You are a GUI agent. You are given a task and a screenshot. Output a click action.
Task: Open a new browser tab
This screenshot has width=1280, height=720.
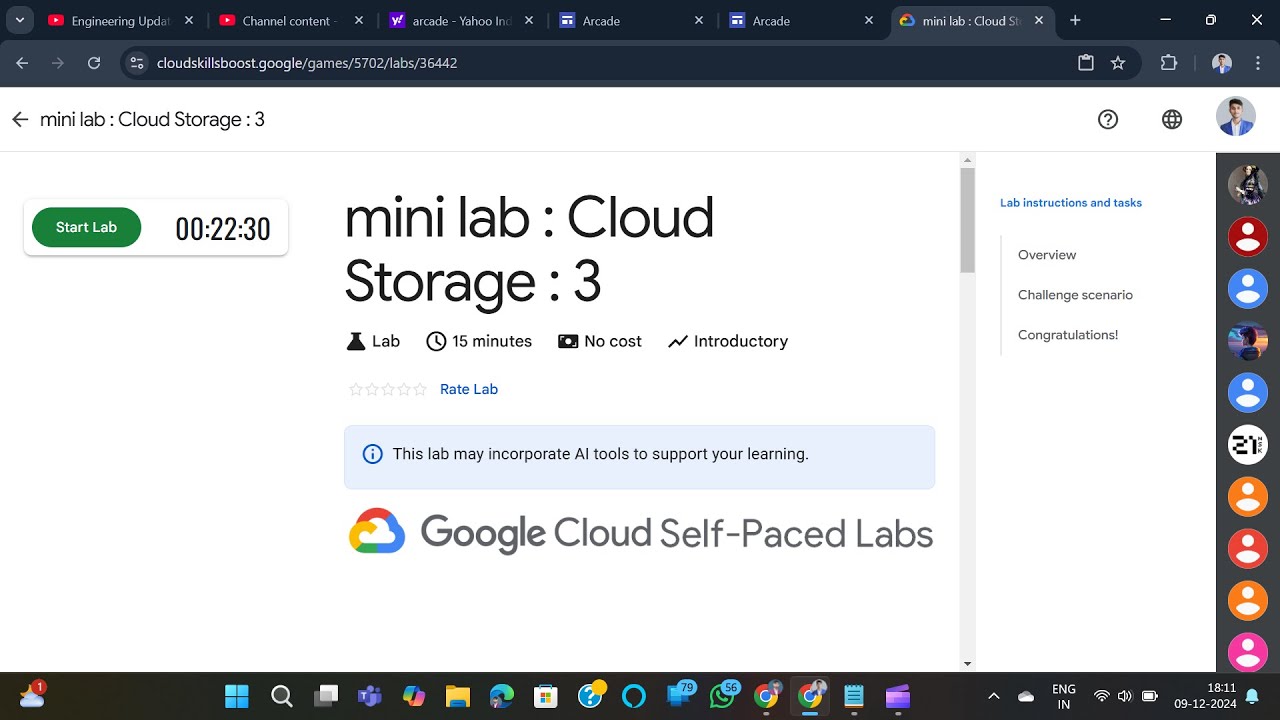point(1075,20)
